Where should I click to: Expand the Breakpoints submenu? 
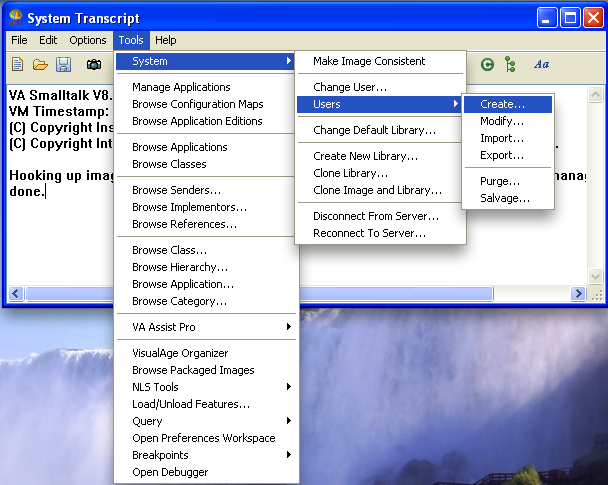[206, 455]
